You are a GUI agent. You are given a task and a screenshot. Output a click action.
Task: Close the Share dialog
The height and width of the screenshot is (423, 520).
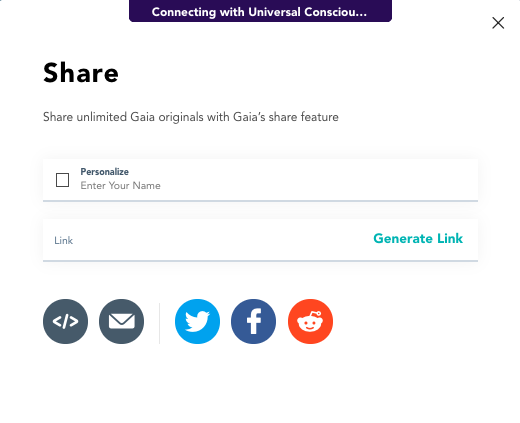[x=498, y=23]
